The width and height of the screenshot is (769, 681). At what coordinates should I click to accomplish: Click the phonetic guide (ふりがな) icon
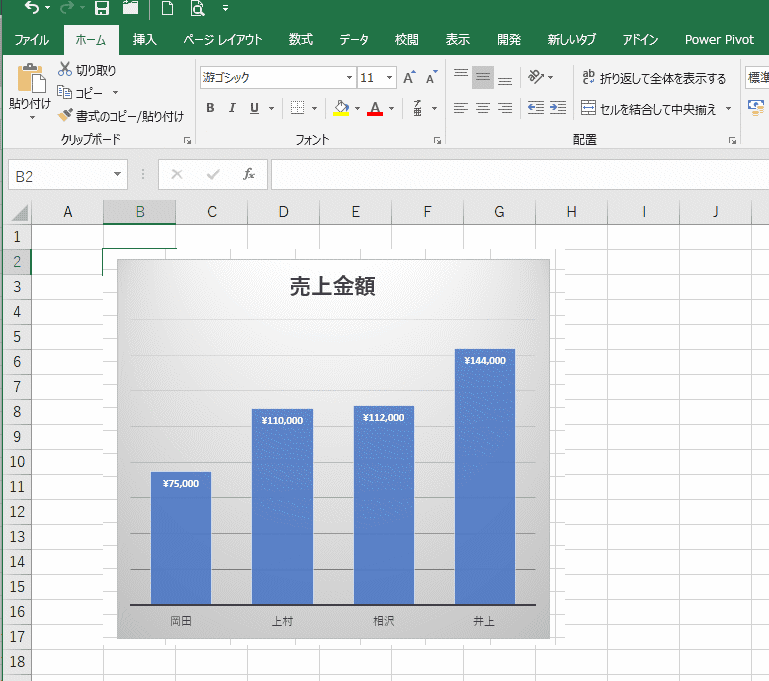coord(418,108)
